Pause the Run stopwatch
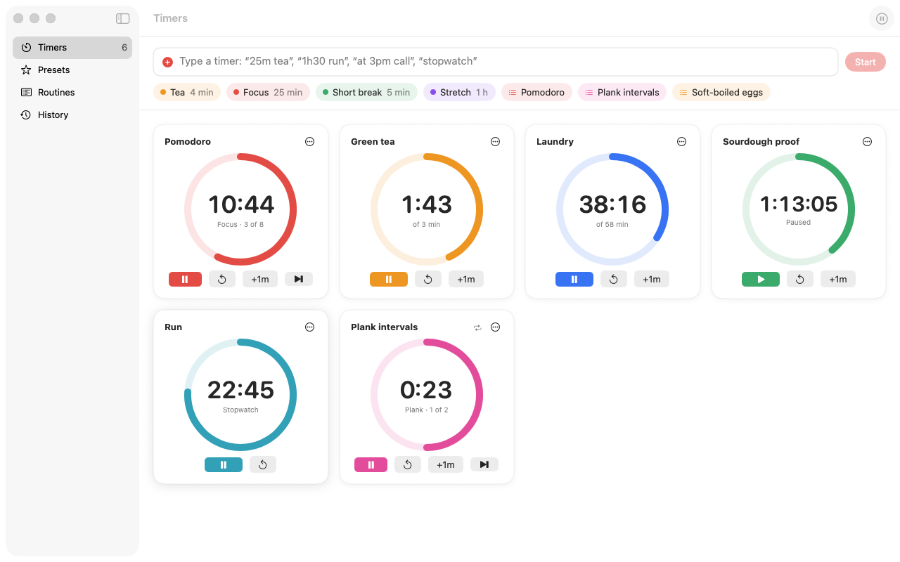This screenshot has height=562, width=900. [223, 465]
